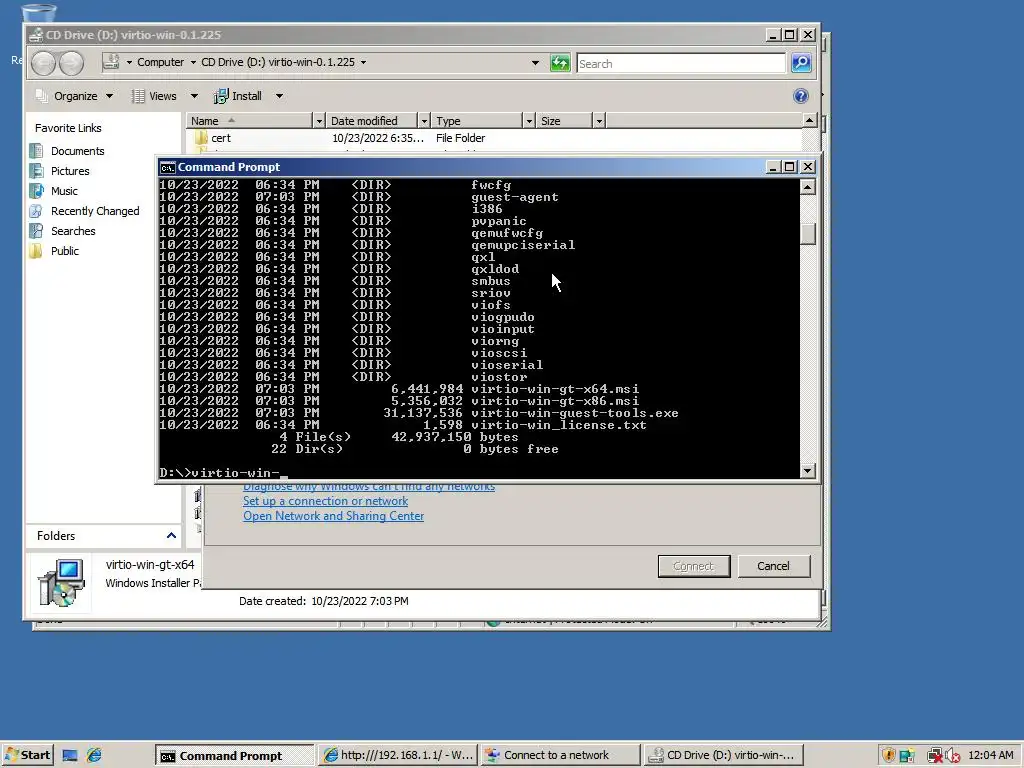The height and width of the screenshot is (768, 1024).
Task: Open the Recycle Bin desktop icon
Action: tap(39, 12)
